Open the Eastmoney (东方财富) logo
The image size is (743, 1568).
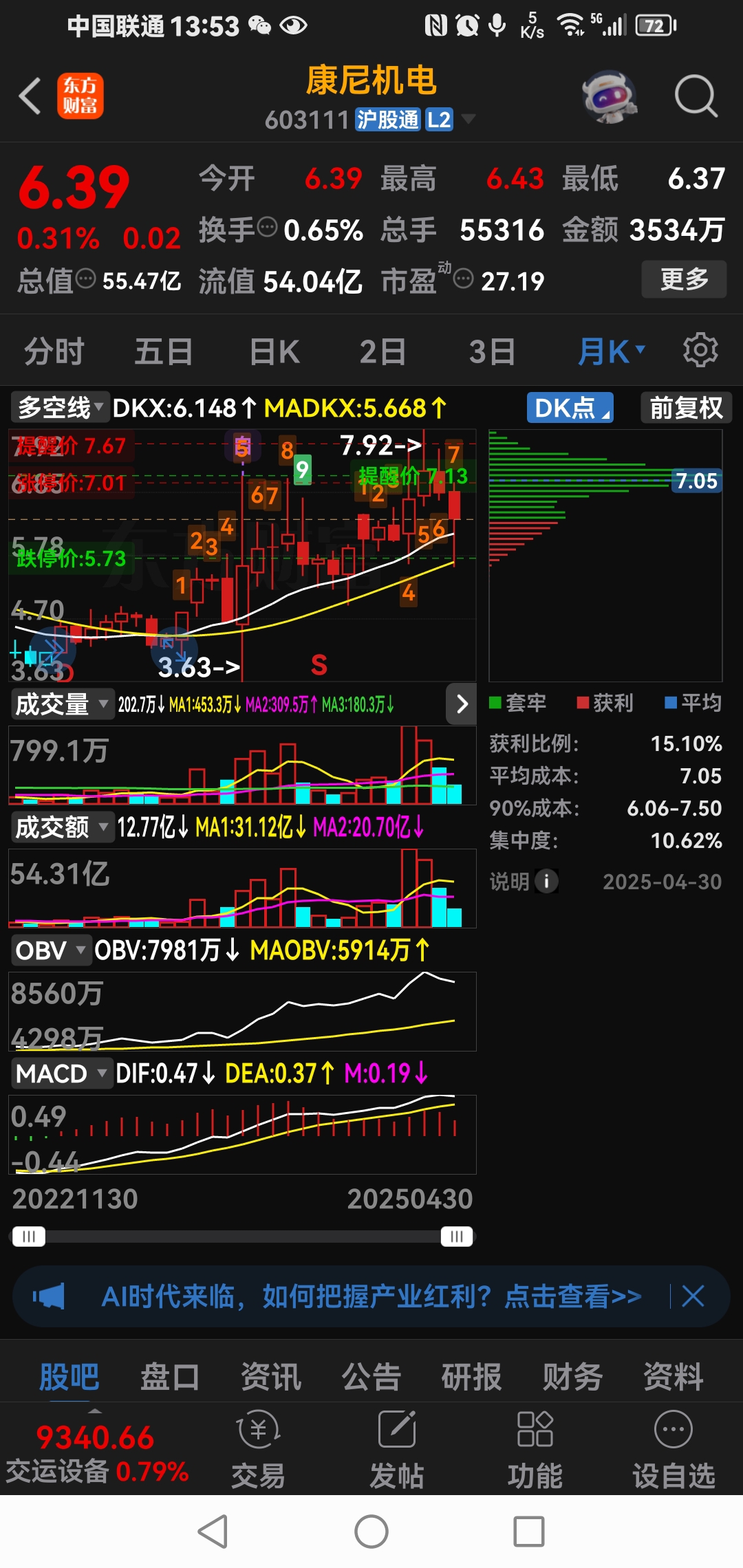(x=80, y=96)
